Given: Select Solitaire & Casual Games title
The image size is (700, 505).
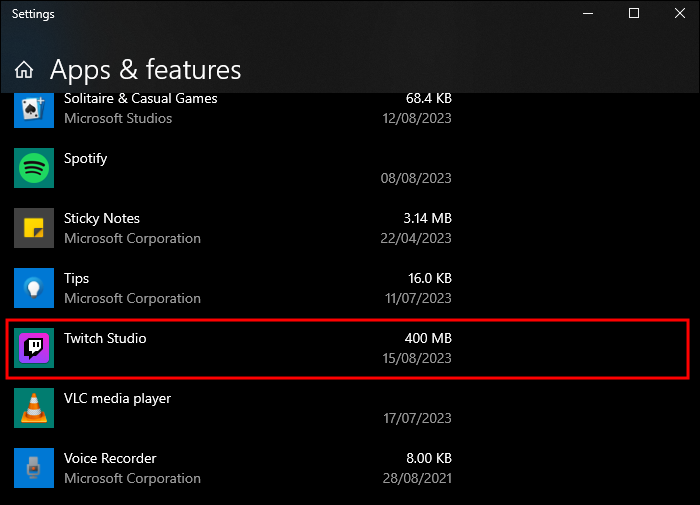Looking at the screenshot, I should 140,99.
